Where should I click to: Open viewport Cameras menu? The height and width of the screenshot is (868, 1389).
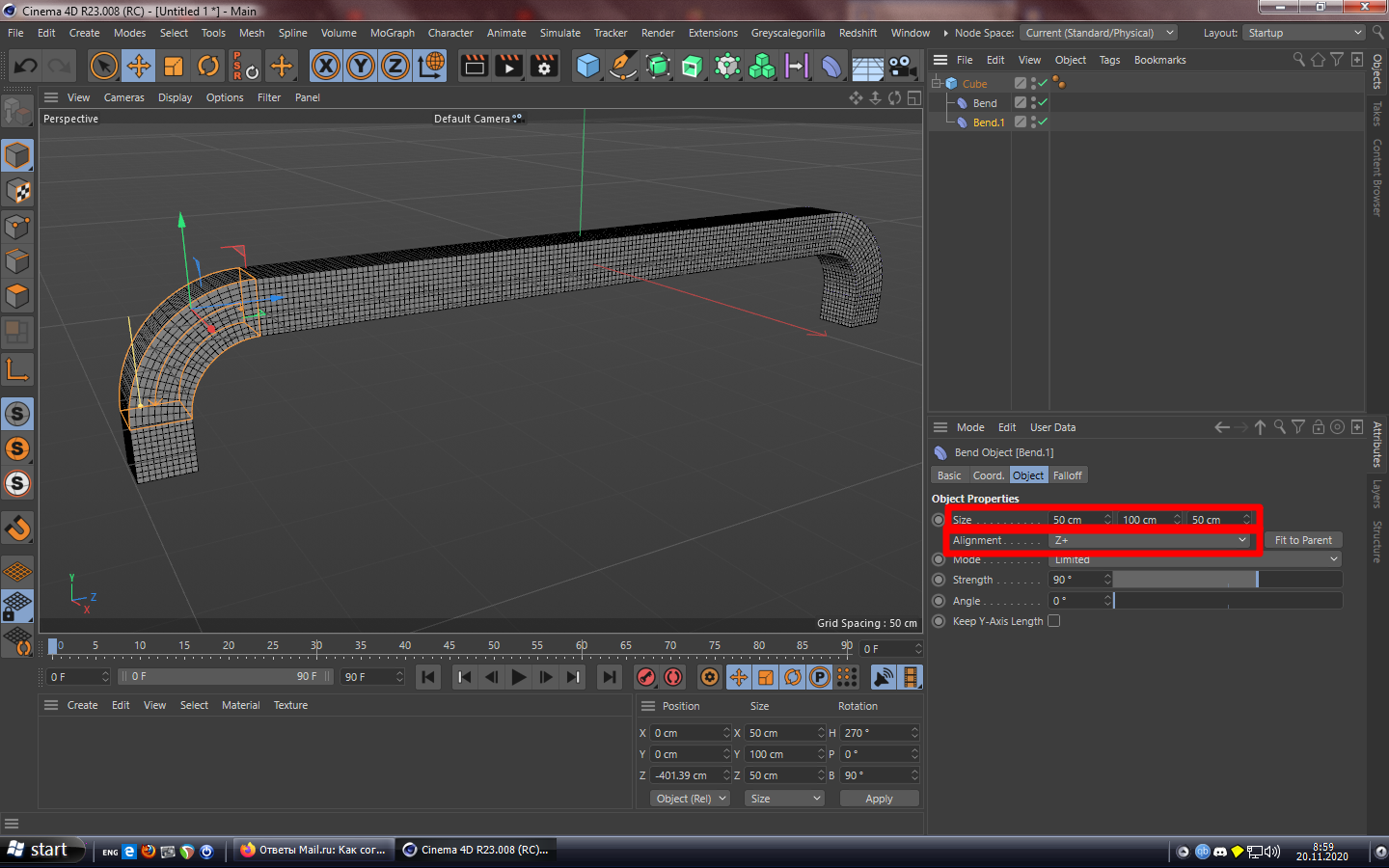(x=124, y=97)
